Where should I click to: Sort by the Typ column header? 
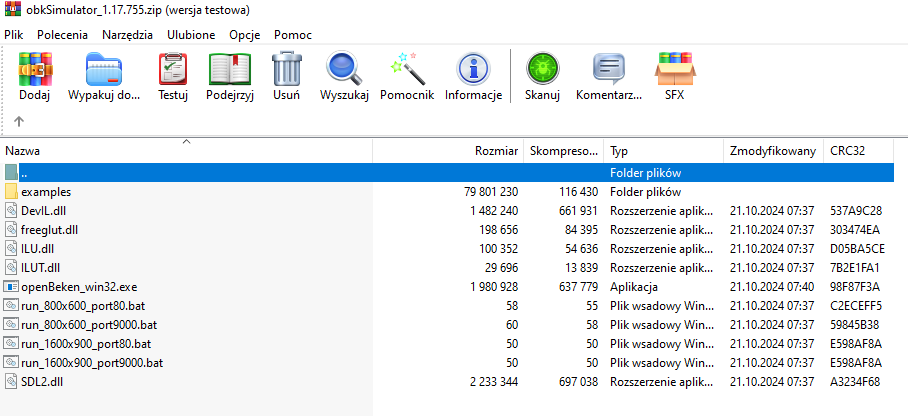[664, 151]
